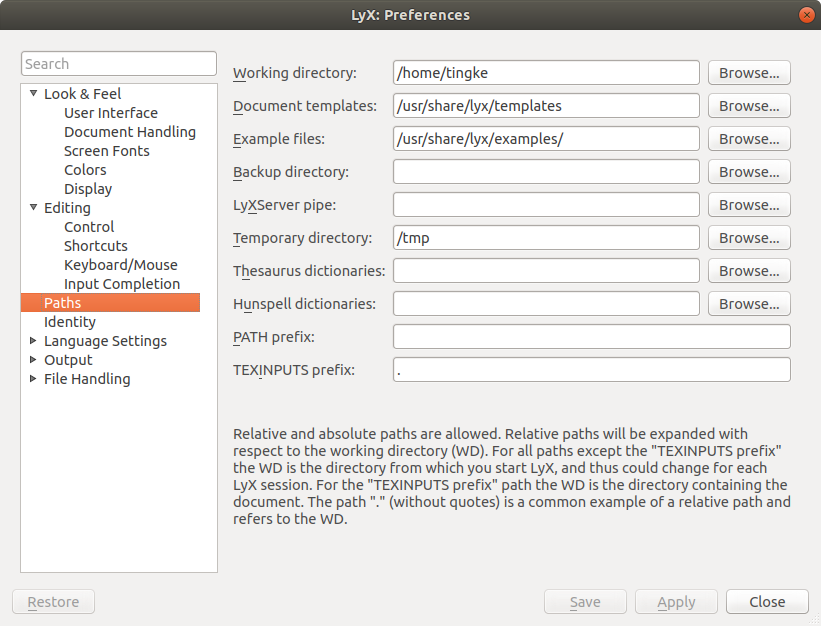Image resolution: width=821 pixels, height=626 pixels.
Task: Click the TEXINPUTS prefix input box
Action: (591, 370)
